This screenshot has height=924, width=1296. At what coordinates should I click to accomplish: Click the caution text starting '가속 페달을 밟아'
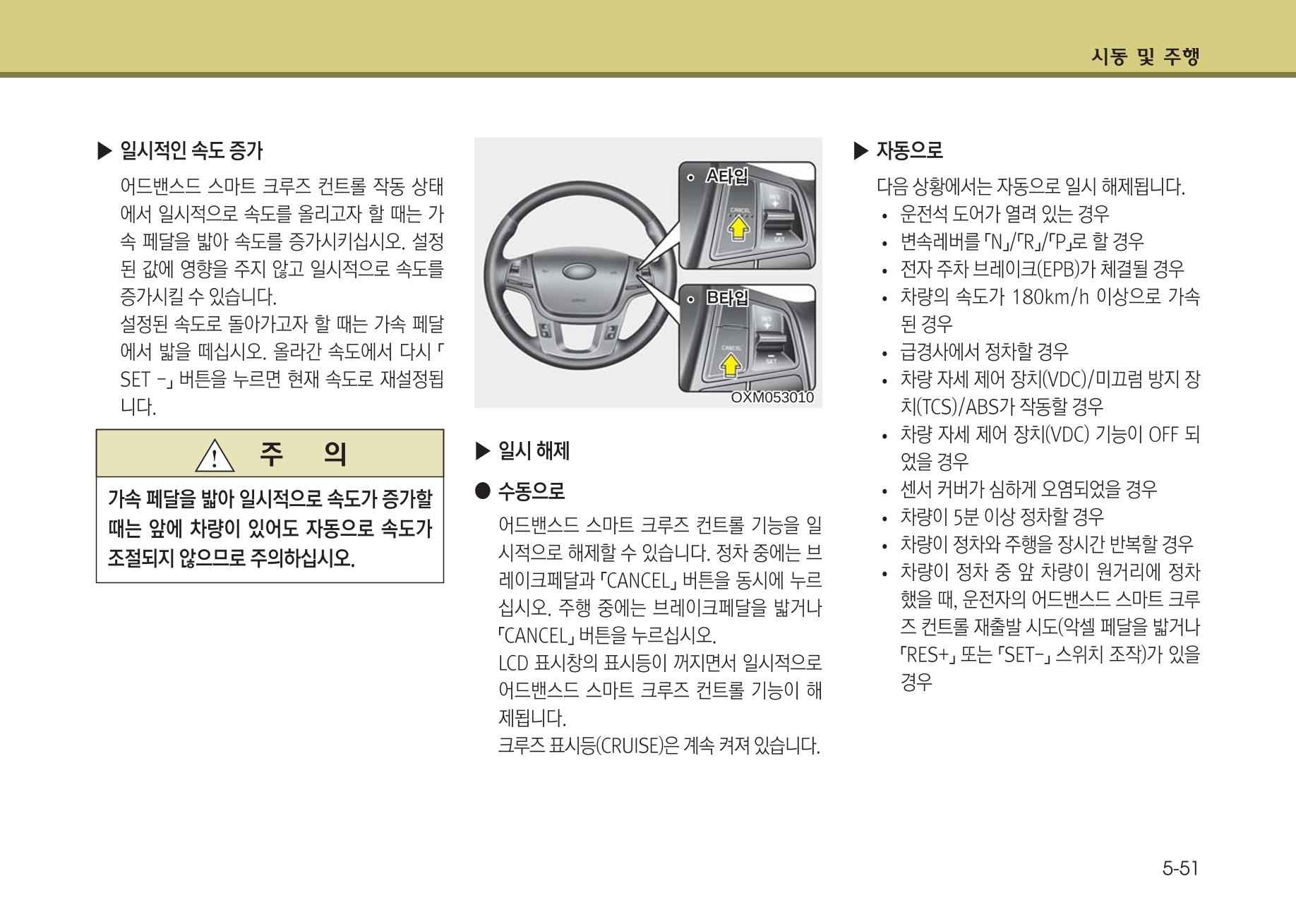[x=270, y=529]
